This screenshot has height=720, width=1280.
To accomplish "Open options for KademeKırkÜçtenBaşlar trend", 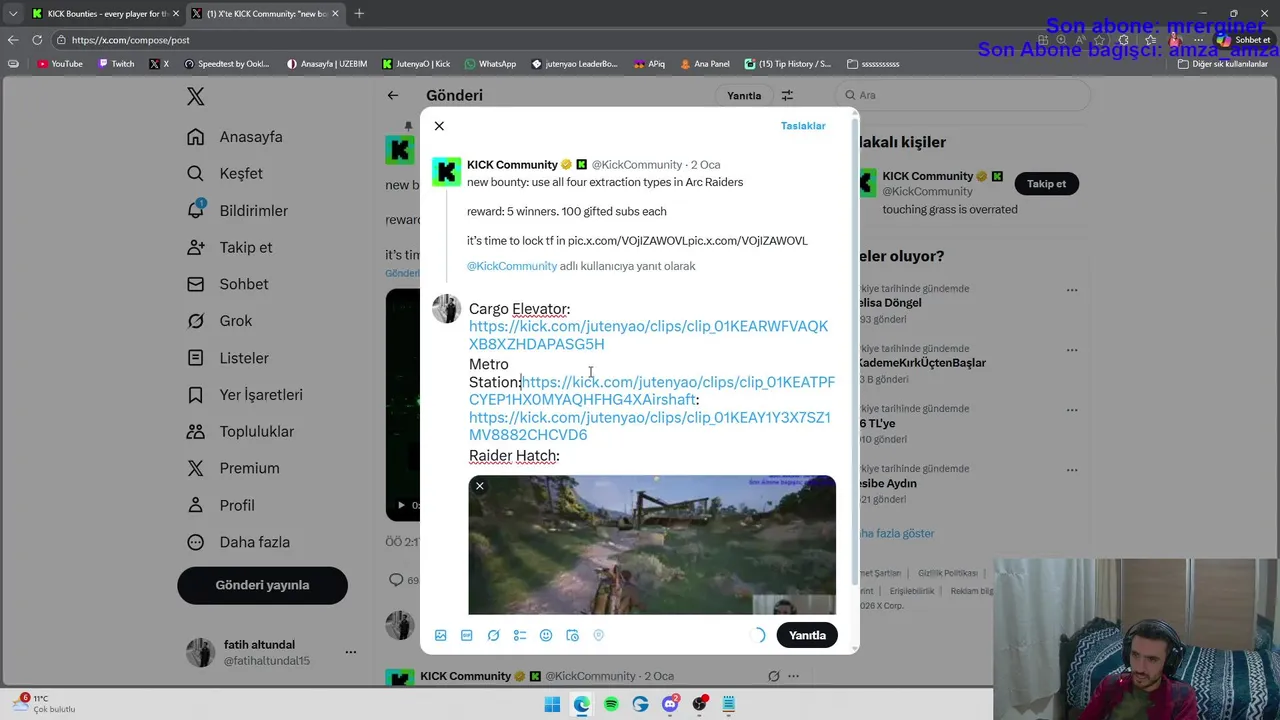I will coord(1072,350).
